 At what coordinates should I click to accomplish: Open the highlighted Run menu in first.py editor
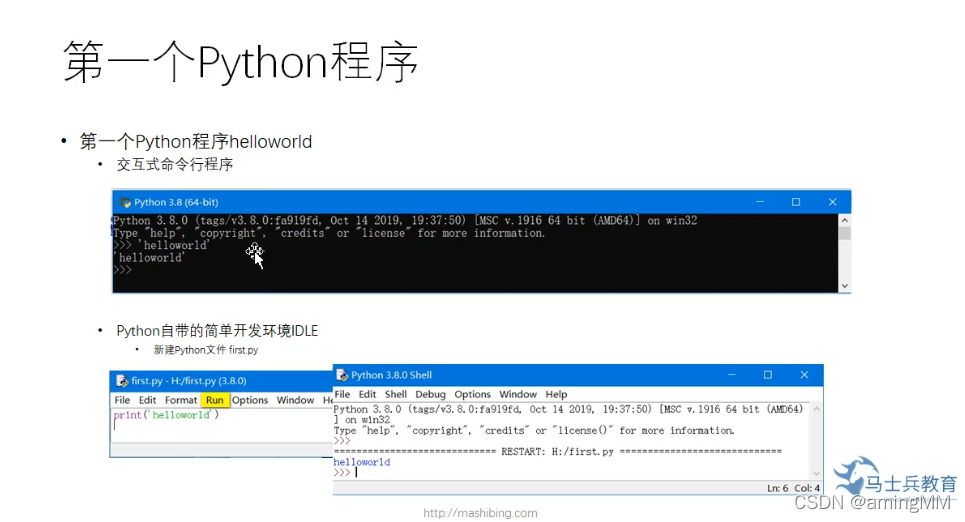click(x=215, y=400)
